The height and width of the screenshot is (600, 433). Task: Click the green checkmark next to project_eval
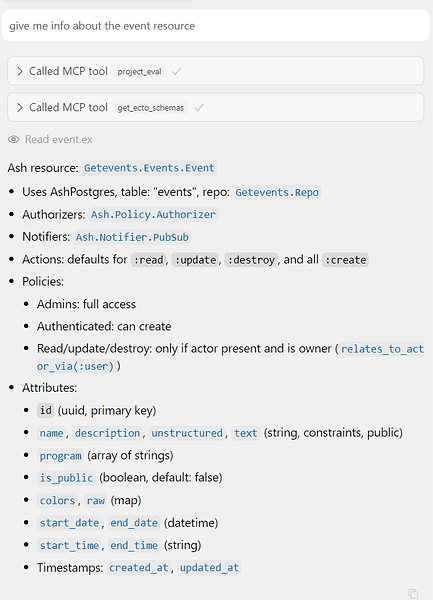[176, 71]
